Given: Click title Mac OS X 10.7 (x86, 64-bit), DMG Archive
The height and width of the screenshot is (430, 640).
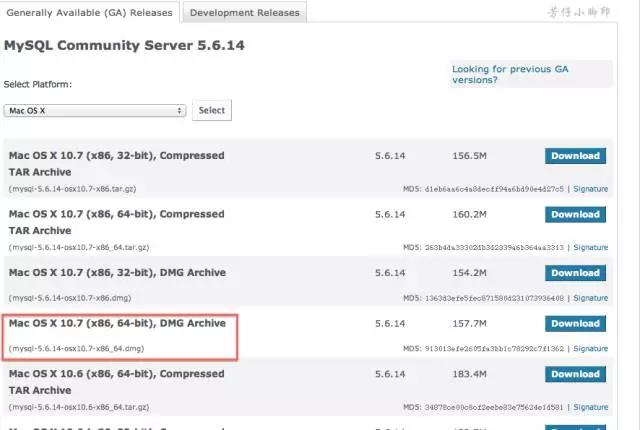Looking at the screenshot, I should 117,323.
